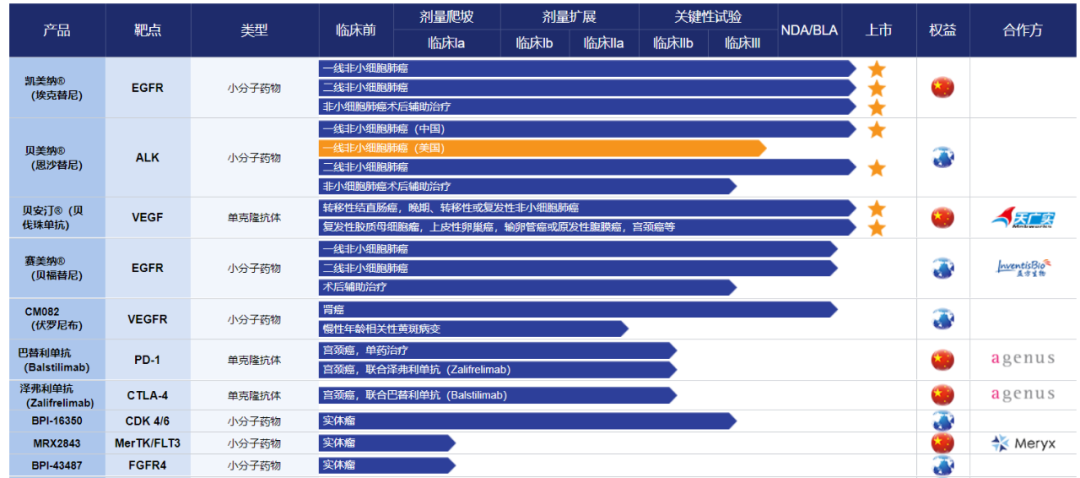Select the 实体瘤 bar in BPI-16350 row
The width and height of the screenshot is (1080, 478).
528,420
